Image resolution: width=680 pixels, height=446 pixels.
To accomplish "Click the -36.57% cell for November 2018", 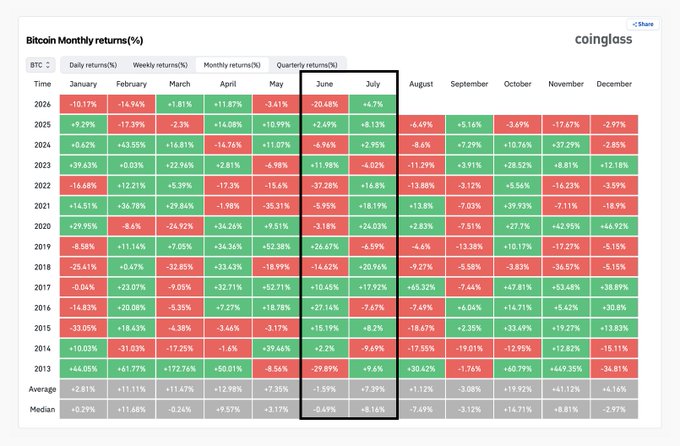I will tap(566, 267).
